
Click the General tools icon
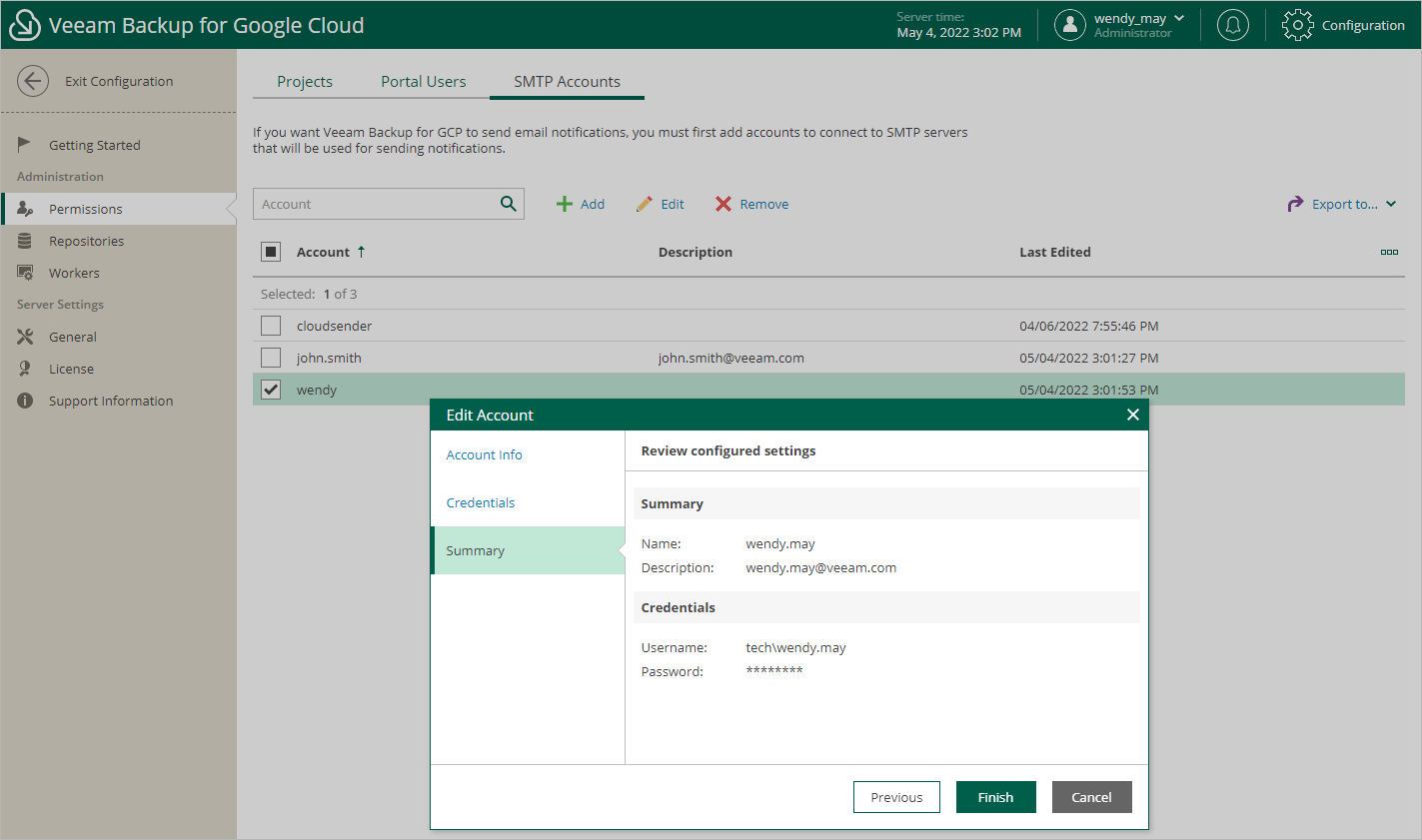[25, 337]
